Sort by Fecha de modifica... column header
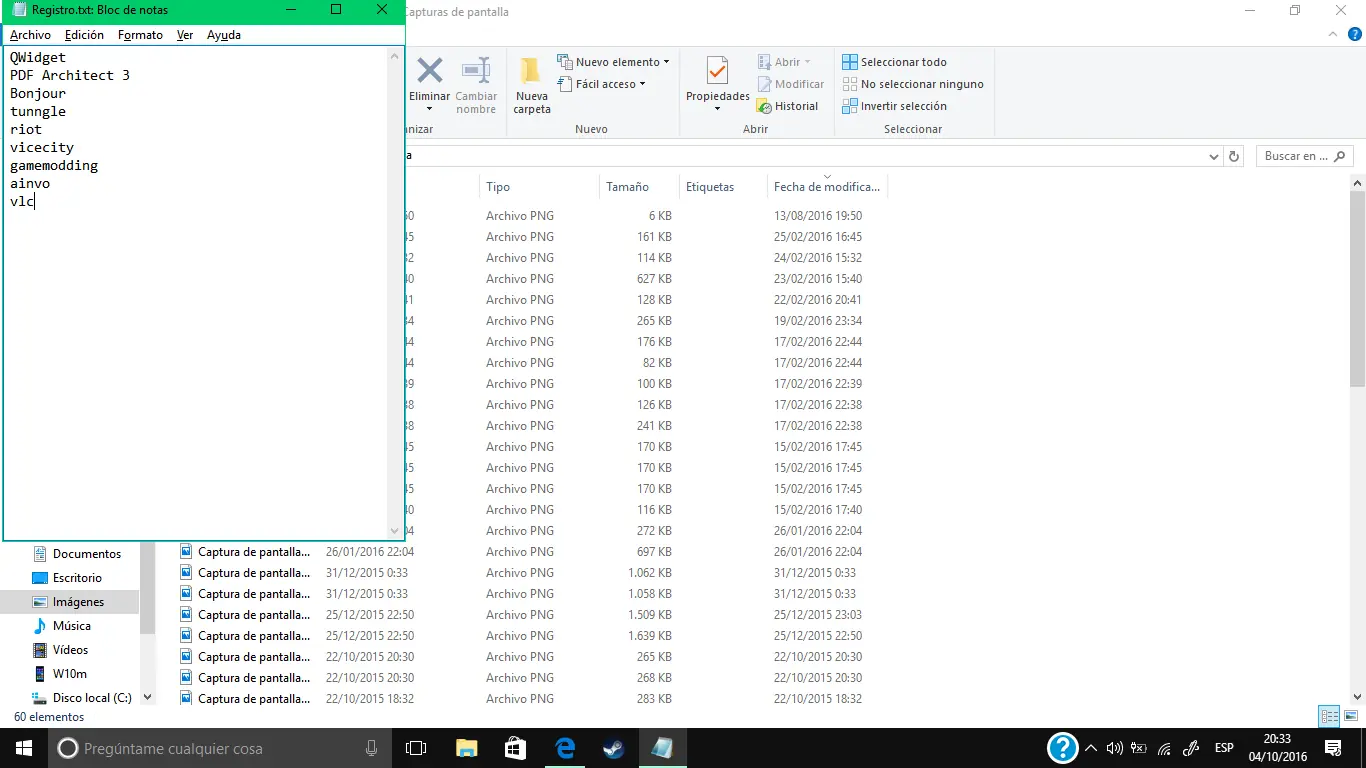The height and width of the screenshot is (768, 1366). point(827,187)
